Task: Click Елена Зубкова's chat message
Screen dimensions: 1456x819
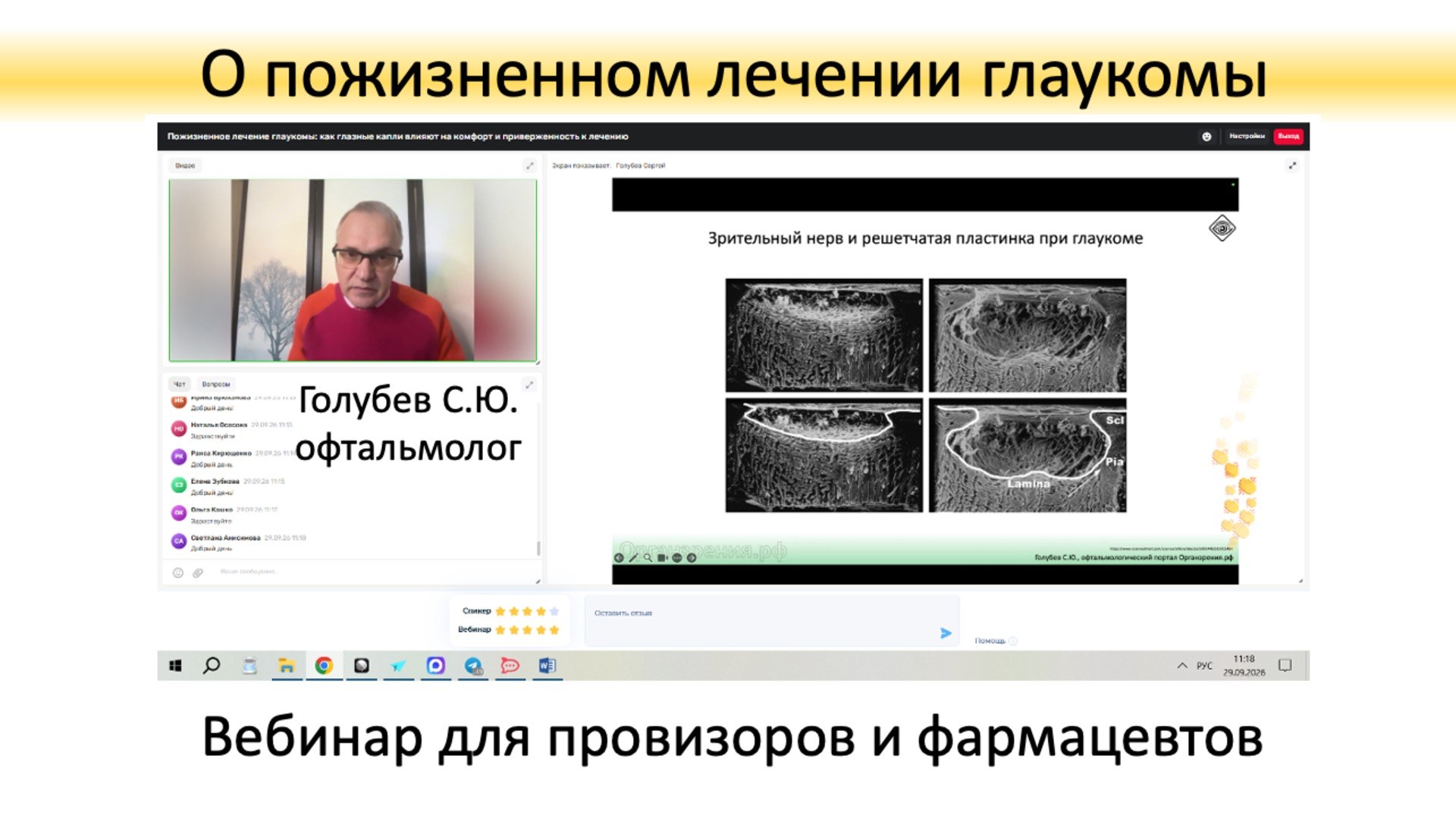Action: 228,486
